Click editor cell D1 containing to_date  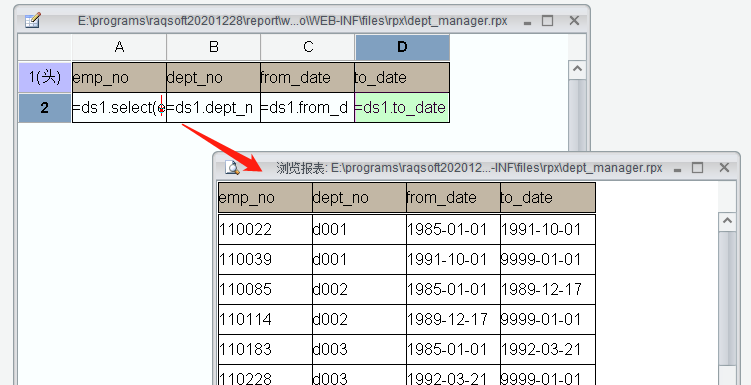[402, 78]
